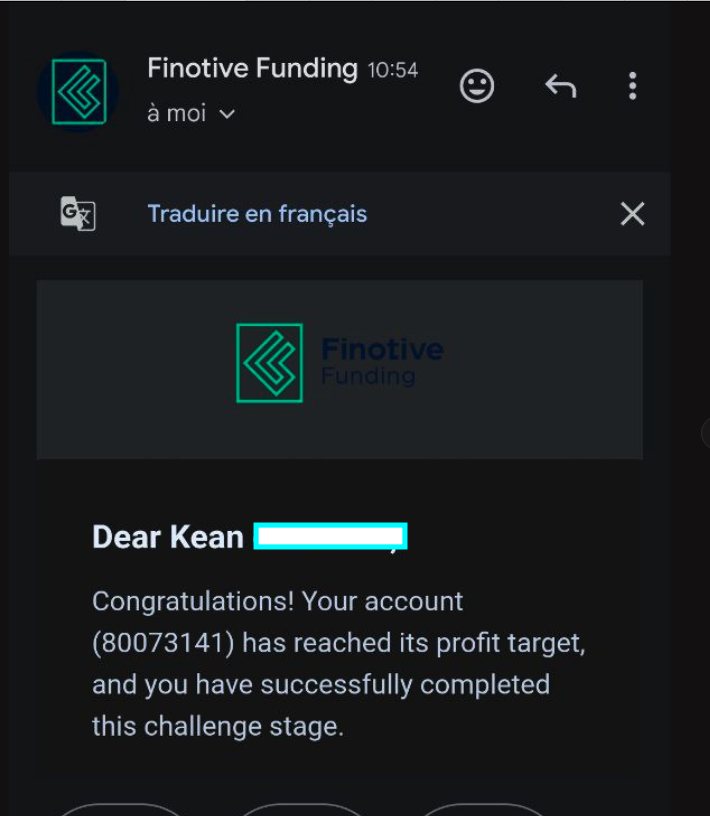Click the bottom-right rounded action button
Viewport: 710px width, 816px height.
point(482,809)
